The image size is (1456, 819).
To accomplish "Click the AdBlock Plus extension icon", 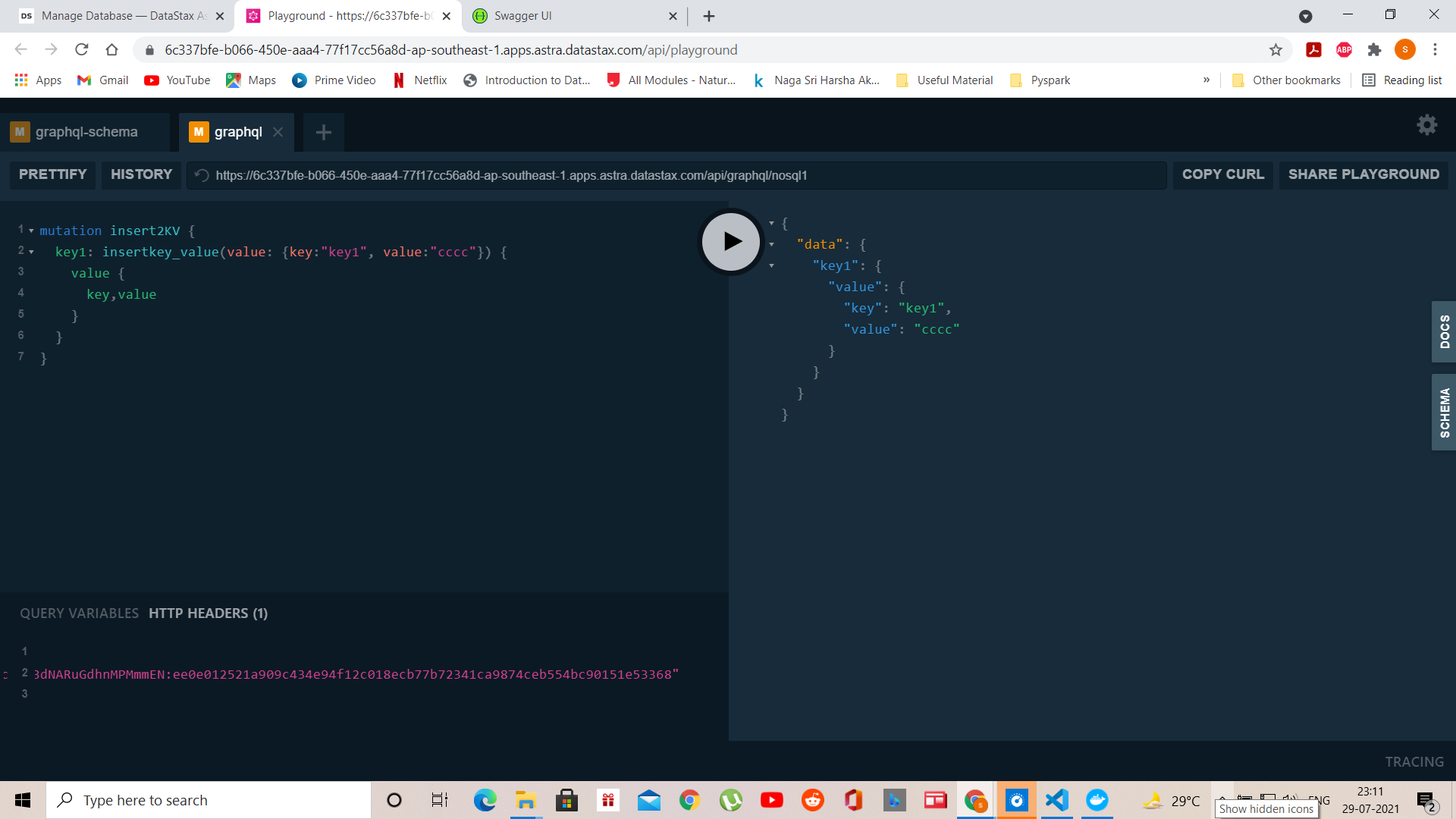I will 1344,49.
